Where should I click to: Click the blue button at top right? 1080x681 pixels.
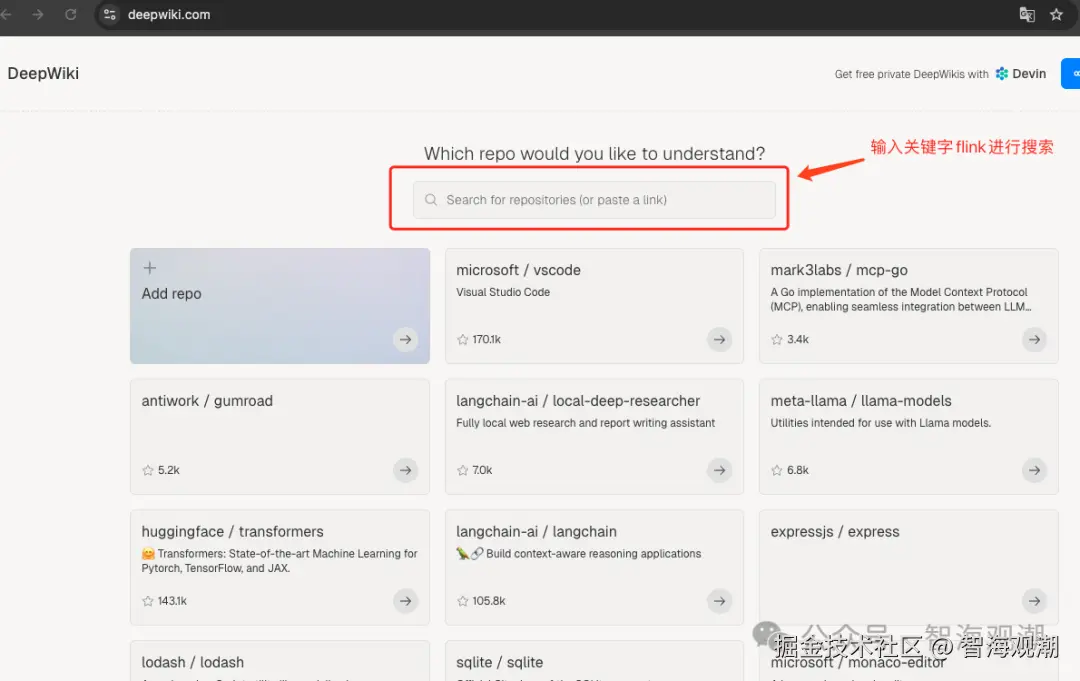(1071, 74)
